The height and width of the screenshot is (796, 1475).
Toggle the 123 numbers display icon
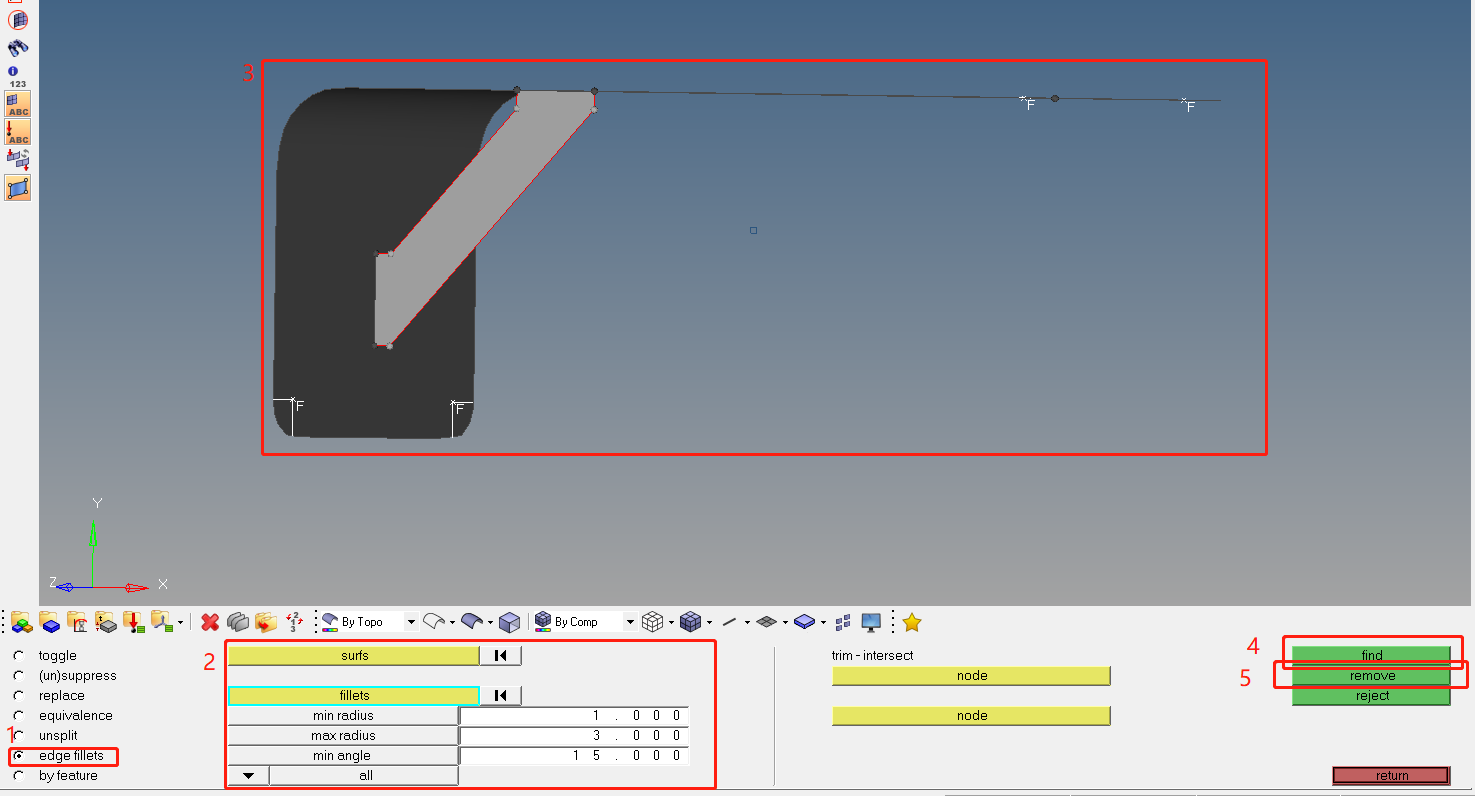point(17,77)
